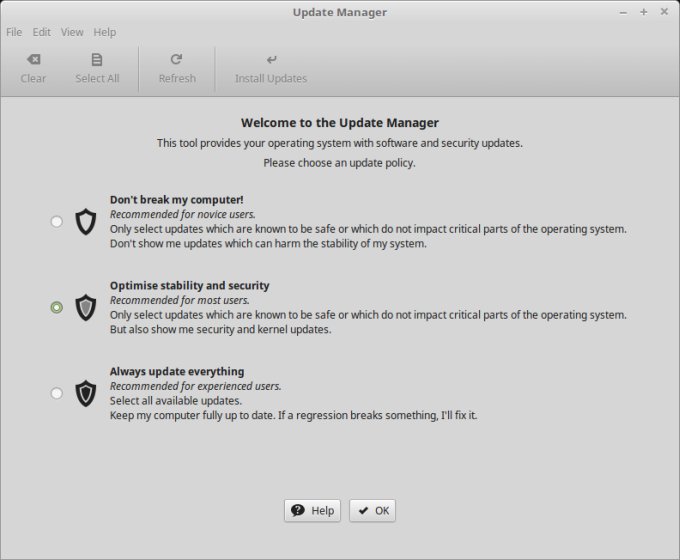
Task: Click "Recommended for most users." text
Action: (x=180, y=300)
